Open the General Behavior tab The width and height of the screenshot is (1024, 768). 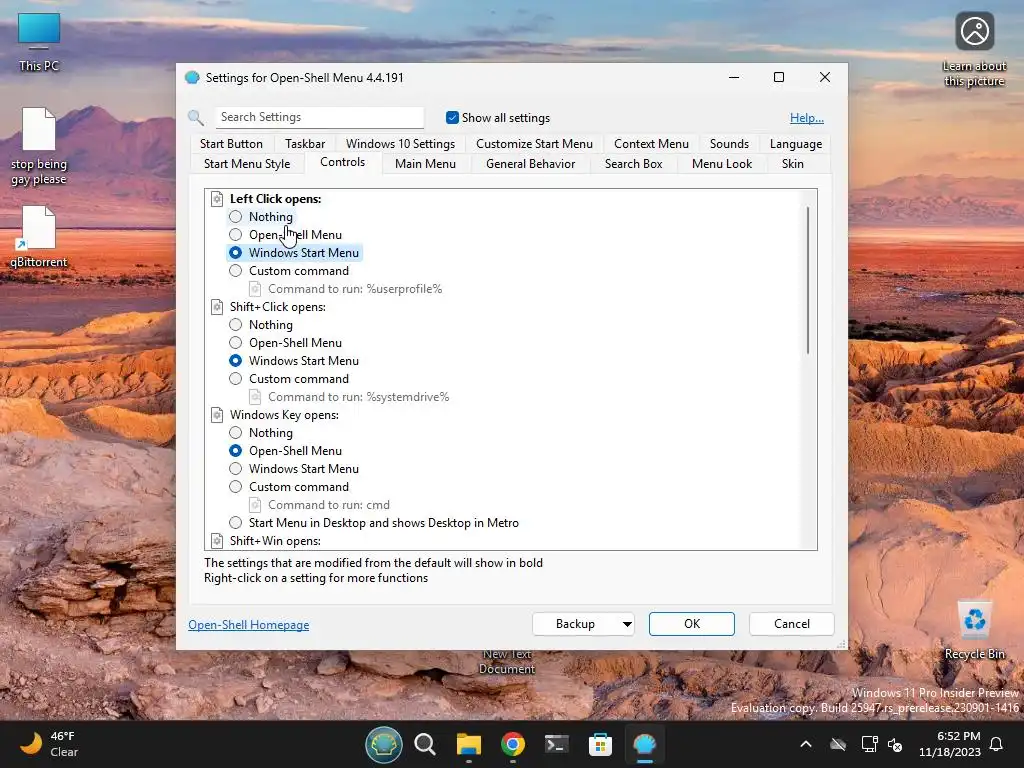click(x=530, y=164)
